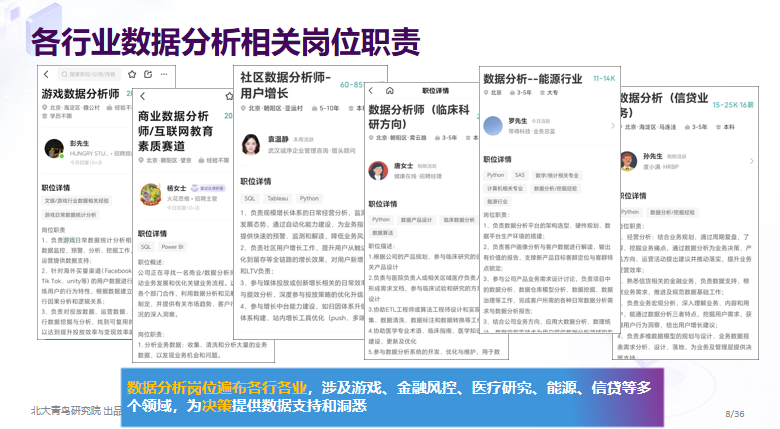
Task: Click recruiter 彭先生's avatar
Action: pyautogui.click(x=54, y=148)
